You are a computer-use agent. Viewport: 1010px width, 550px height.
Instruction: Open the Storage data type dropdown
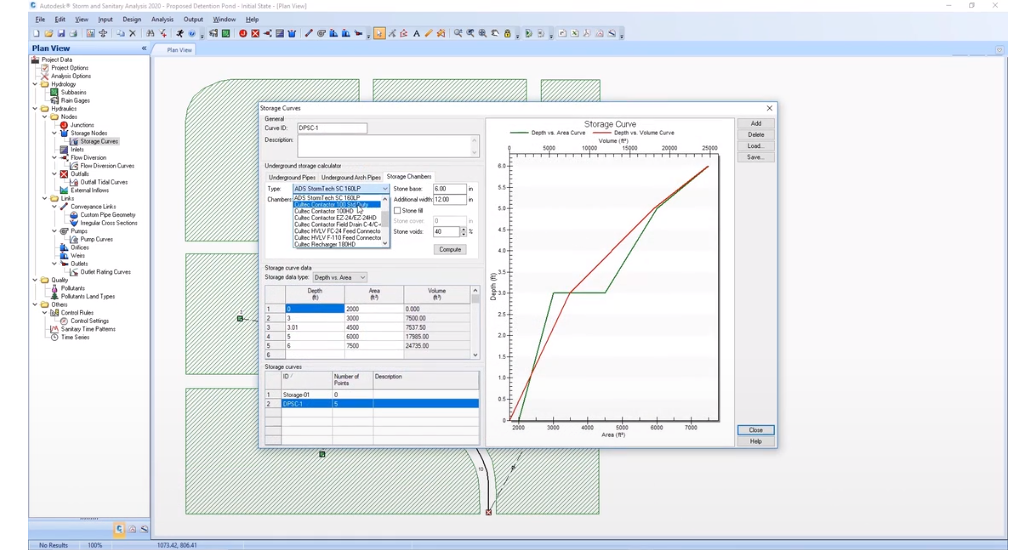click(x=363, y=278)
